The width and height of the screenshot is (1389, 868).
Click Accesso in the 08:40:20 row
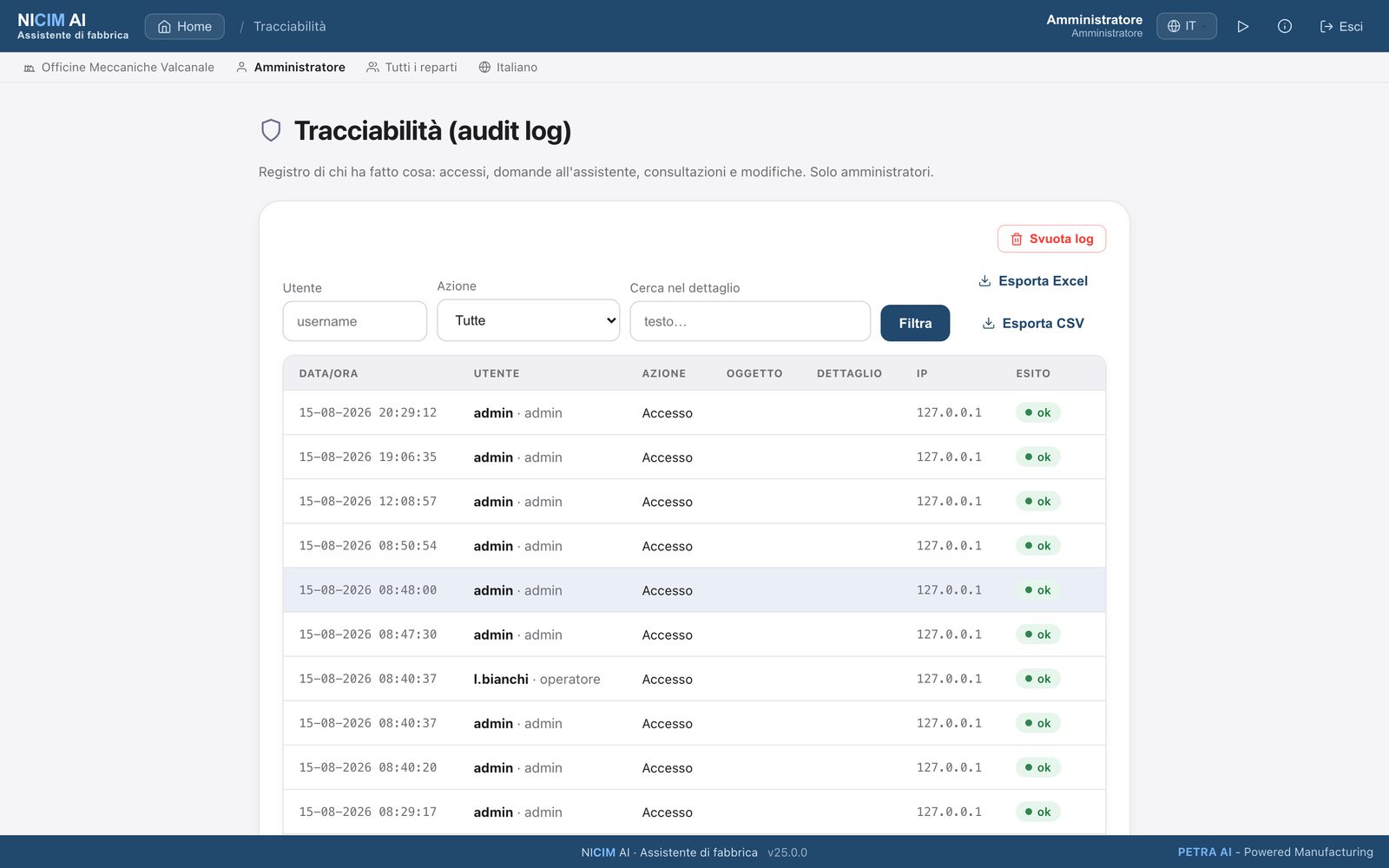pos(667,768)
